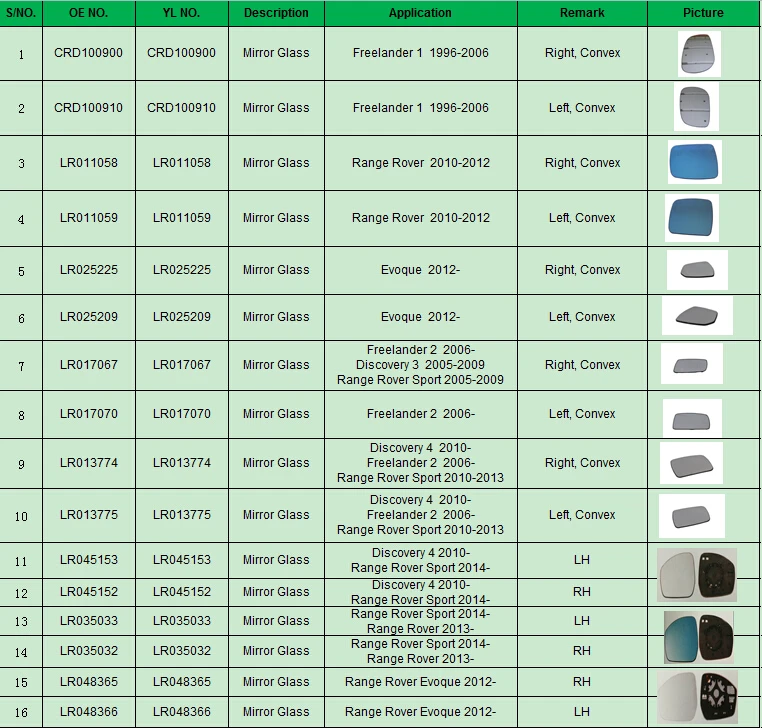Select 'Mirror Glass' description in row 4
Image resolution: width=762 pixels, height=728 pixels.
(x=276, y=218)
